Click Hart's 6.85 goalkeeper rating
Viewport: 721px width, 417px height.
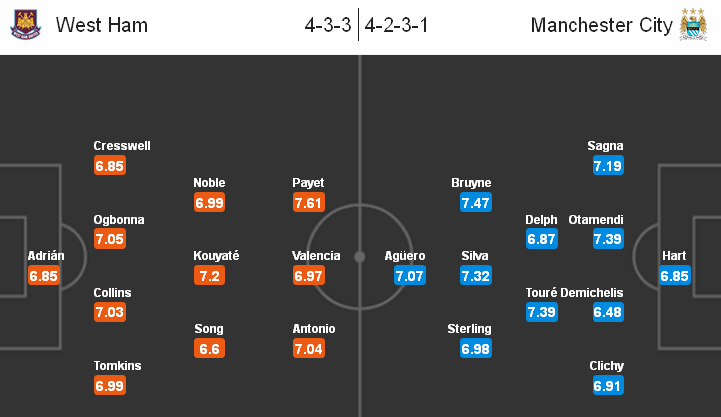tap(675, 275)
